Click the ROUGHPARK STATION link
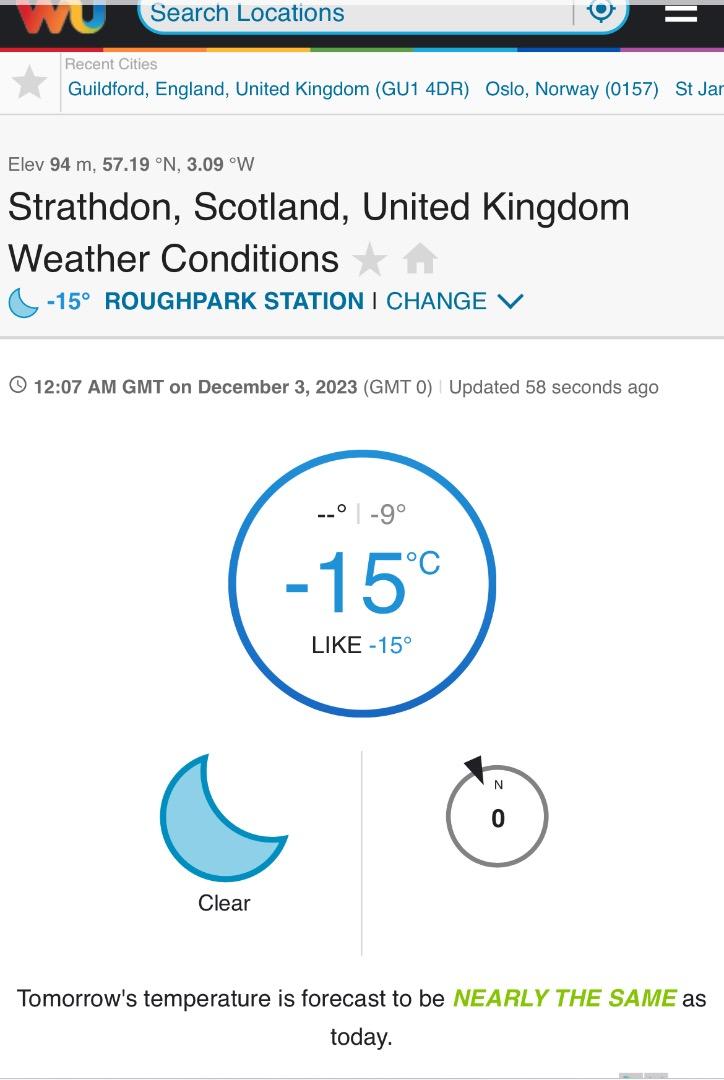724x1080 pixels. [x=234, y=301]
